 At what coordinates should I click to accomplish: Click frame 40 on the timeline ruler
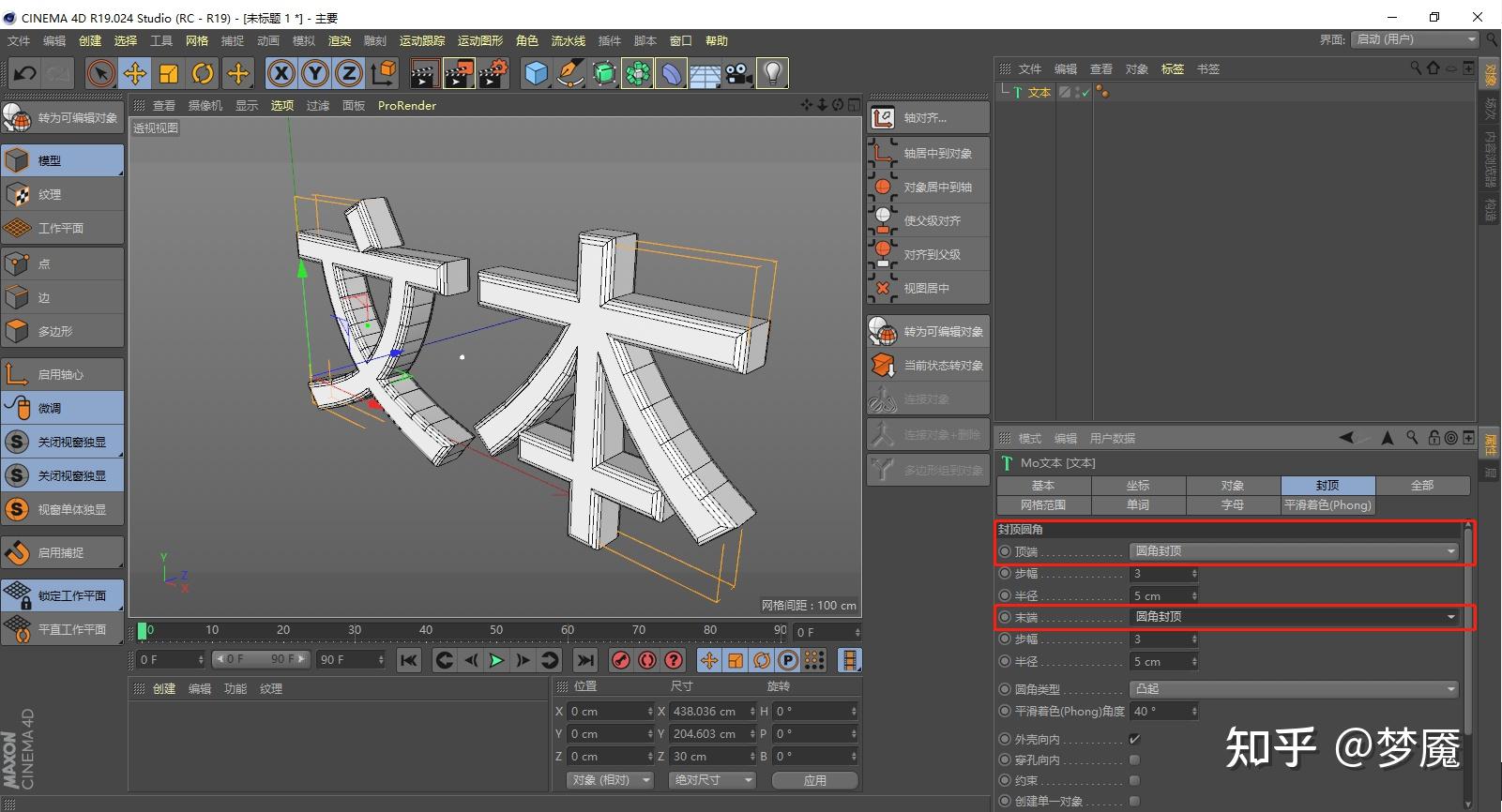[x=426, y=630]
